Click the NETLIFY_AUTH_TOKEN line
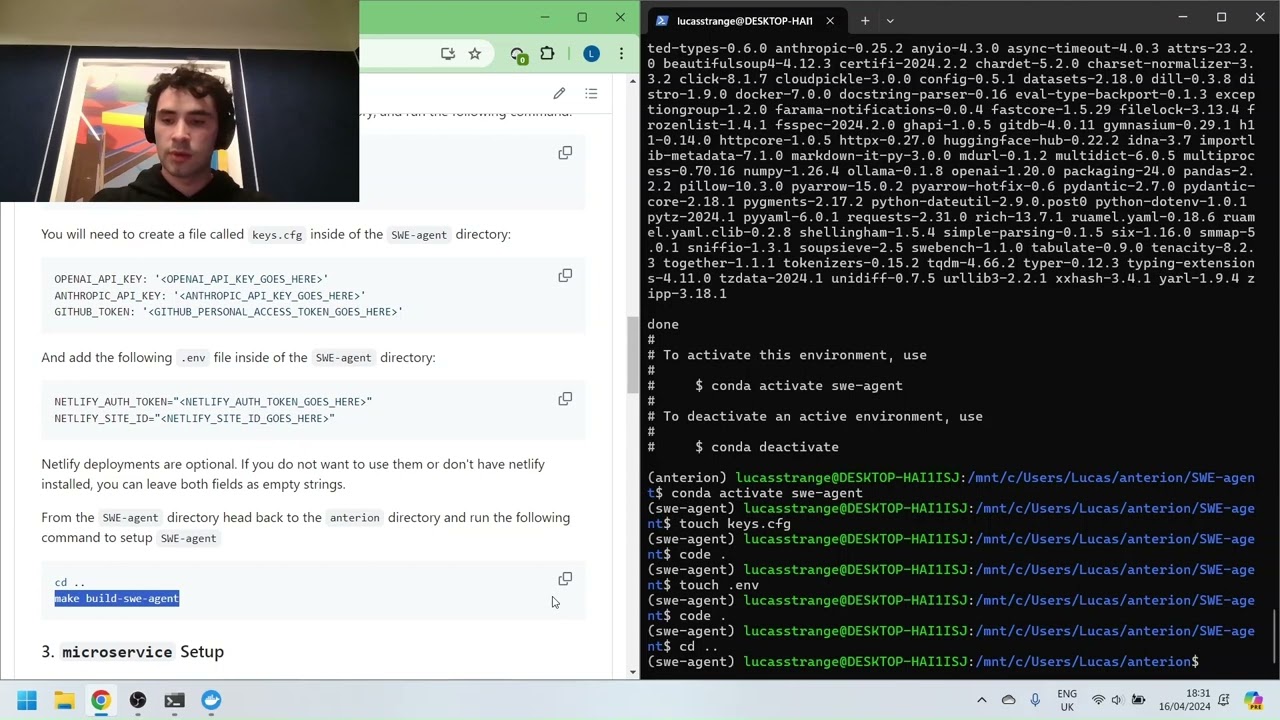1280x720 pixels. point(213,401)
